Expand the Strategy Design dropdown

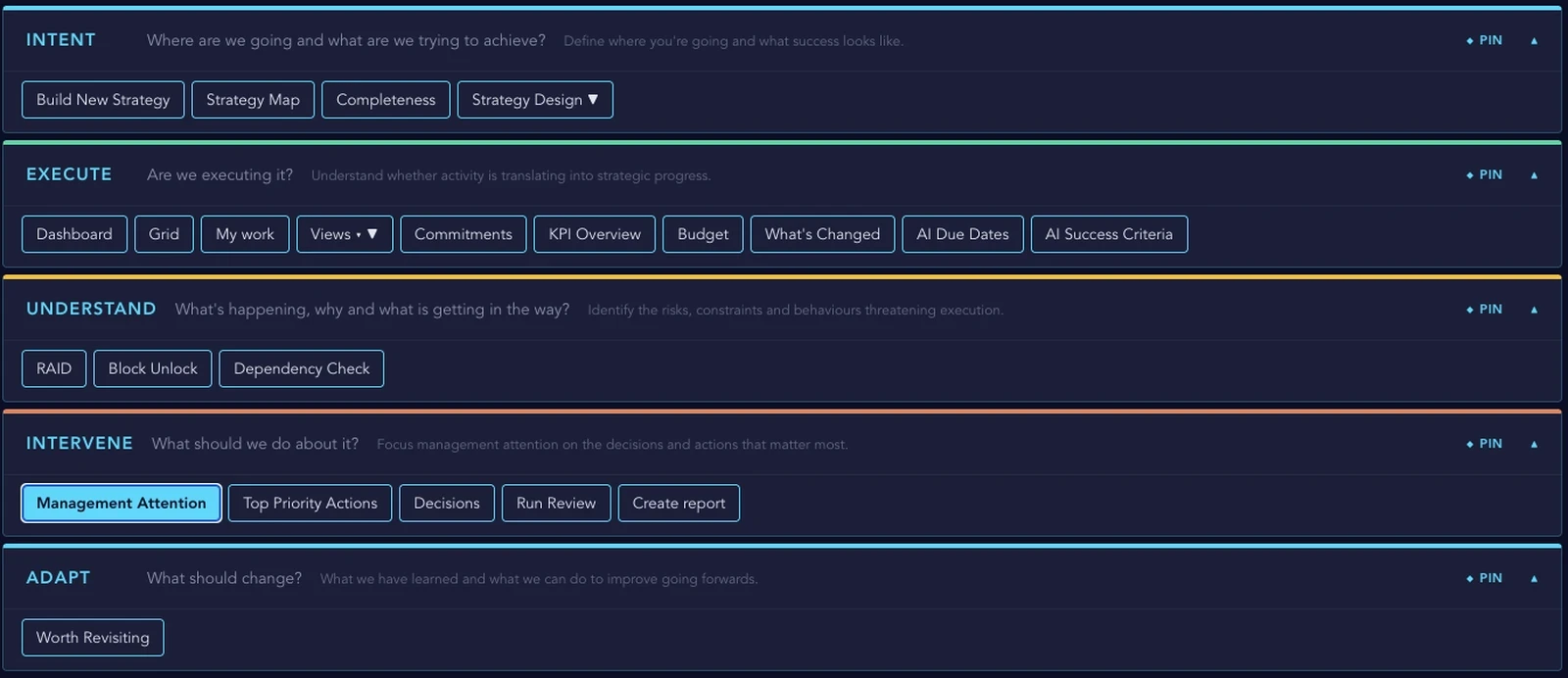point(535,100)
